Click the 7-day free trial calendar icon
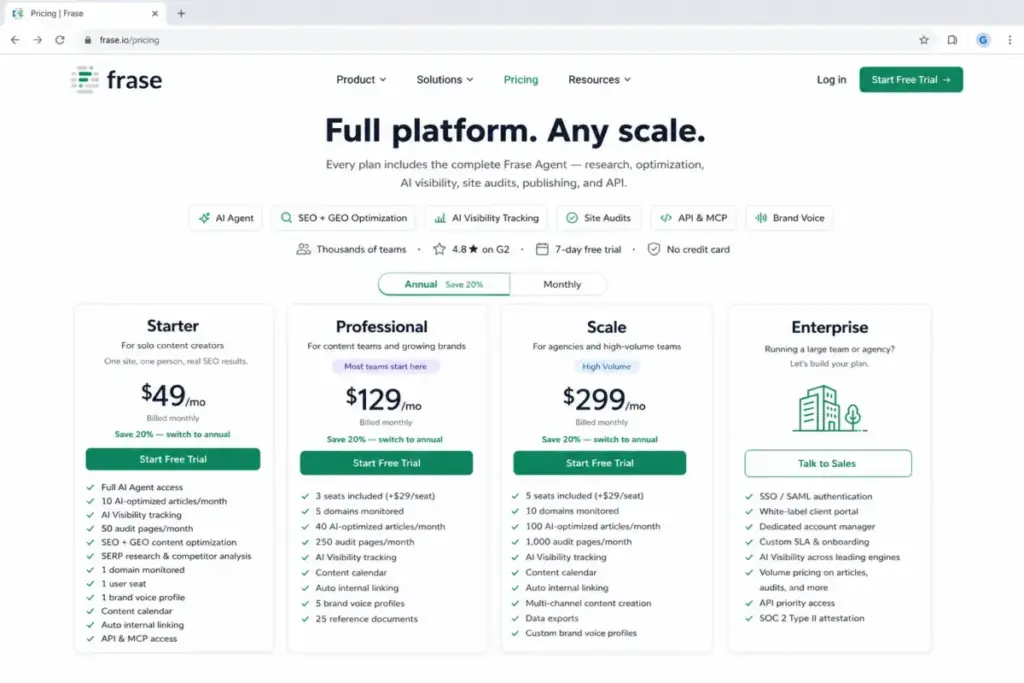Viewport: 1024px width, 683px height. (x=542, y=249)
